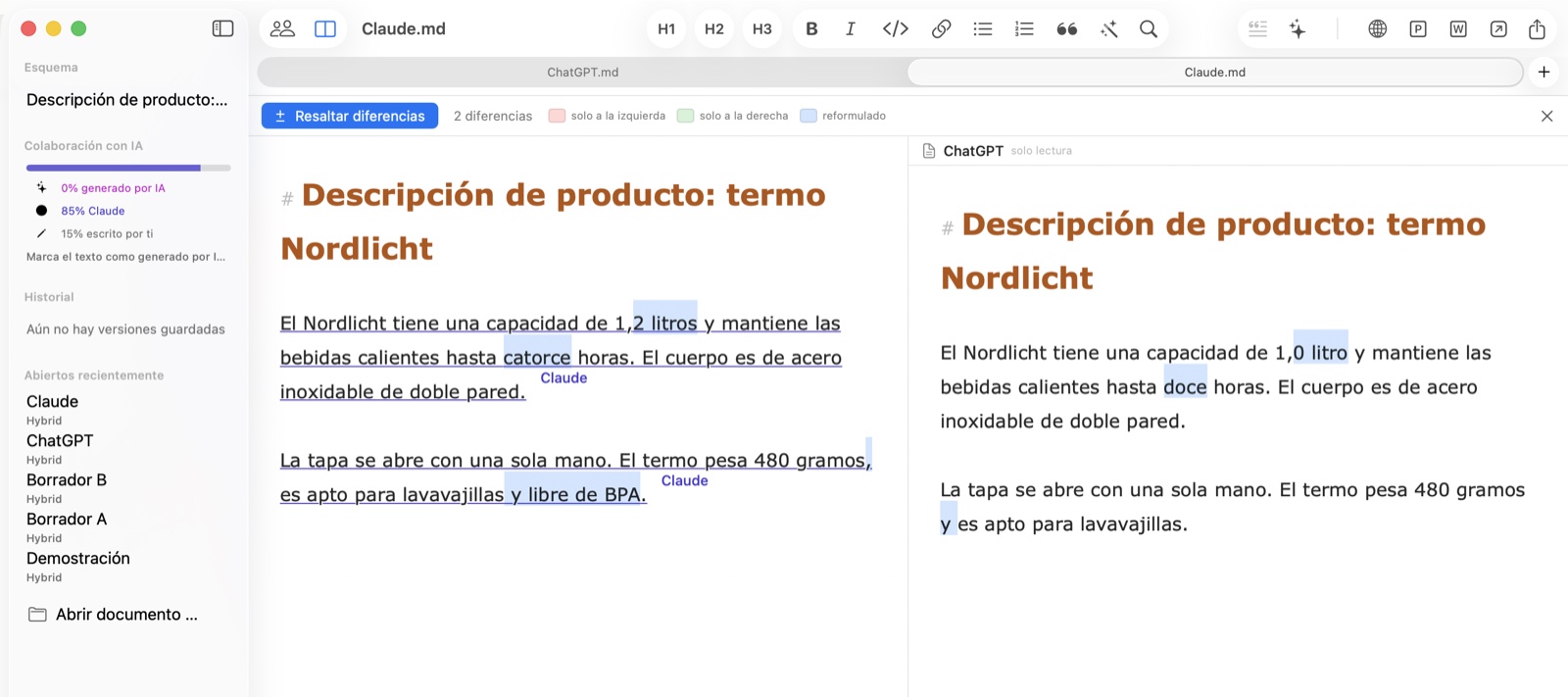
Task: Insert a bulleted list
Action: (x=983, y=28)
